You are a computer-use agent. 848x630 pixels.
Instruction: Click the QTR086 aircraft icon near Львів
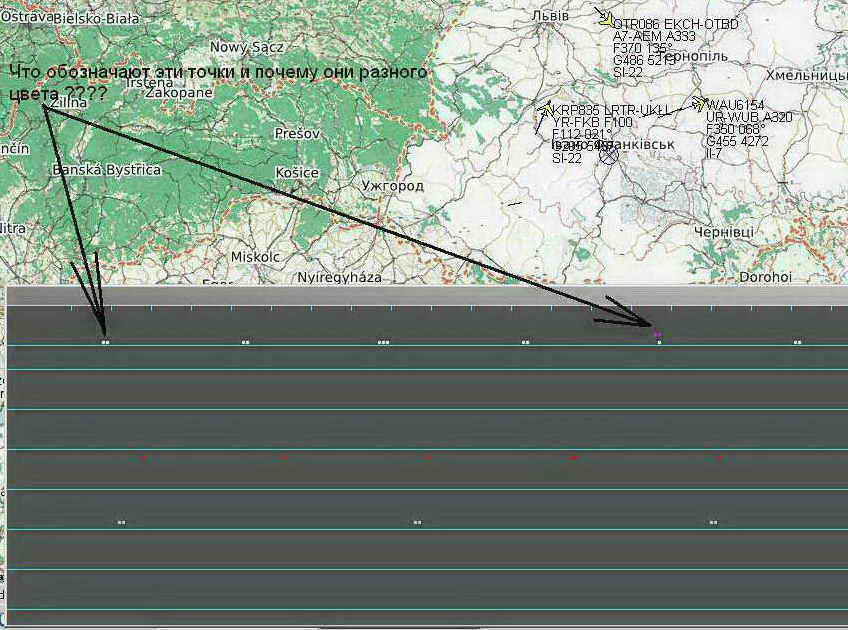(604, 18)
